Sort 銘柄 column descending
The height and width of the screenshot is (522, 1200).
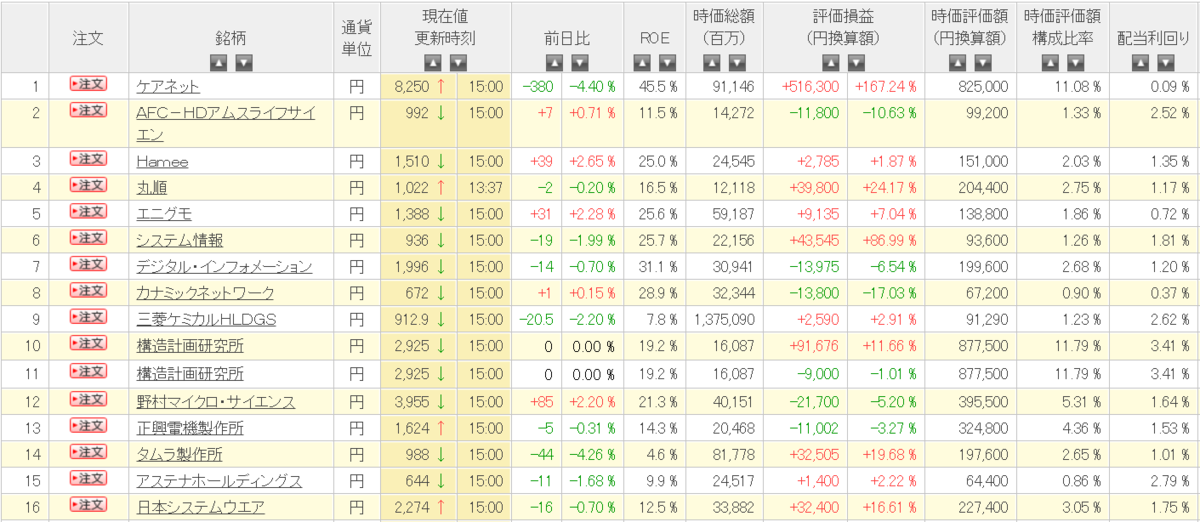tap(243, 63)
